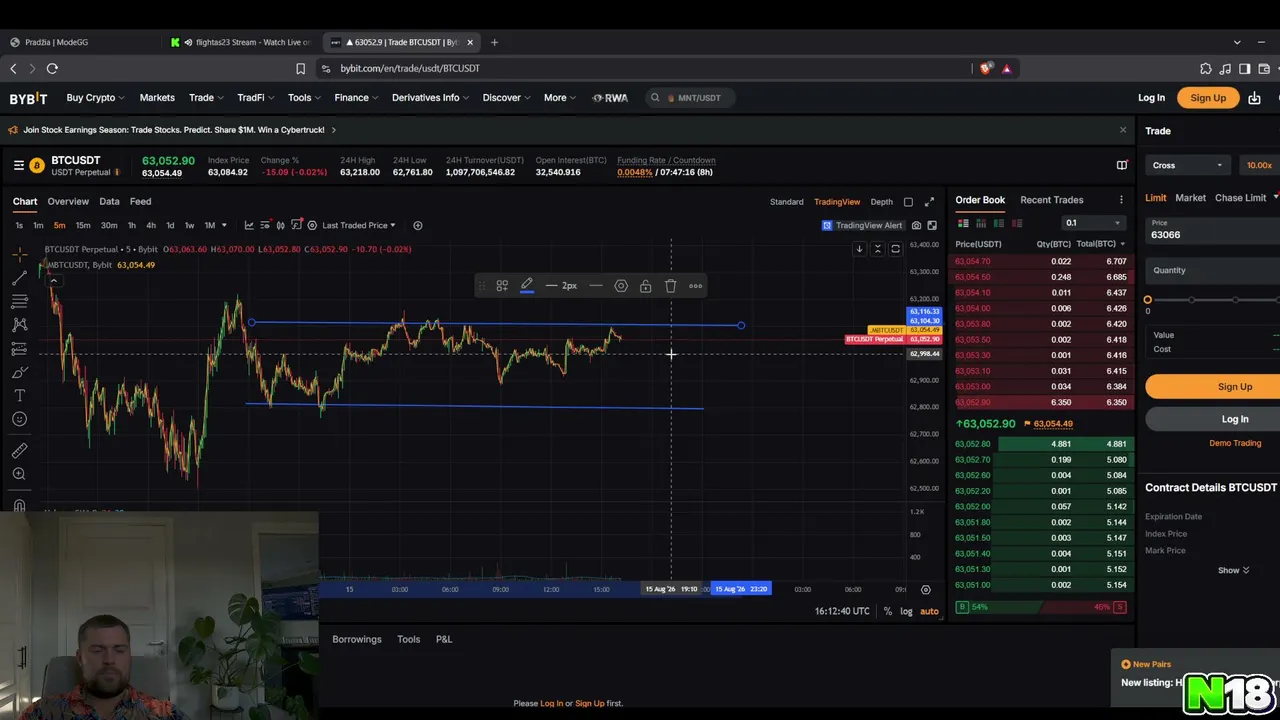This screenshot has width=1280, height=720.
Task: Click the drawing templates icon in floating toolbar
Action: pyautogui.click(x=502, y=286)
